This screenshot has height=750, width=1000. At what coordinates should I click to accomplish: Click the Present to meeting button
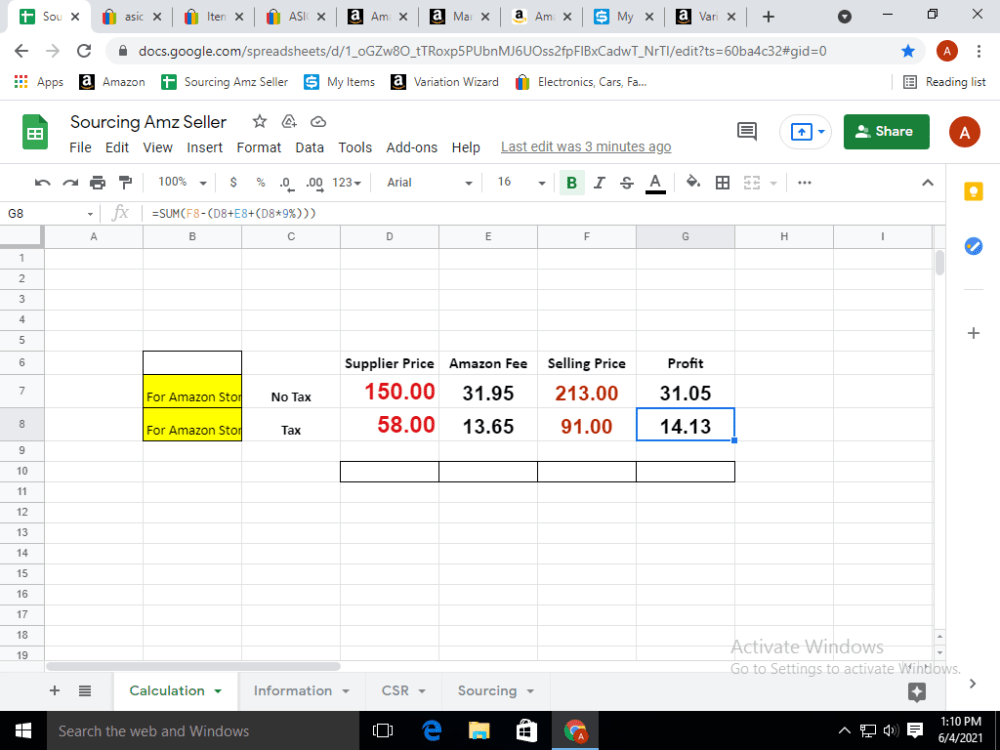coord(805,132)
